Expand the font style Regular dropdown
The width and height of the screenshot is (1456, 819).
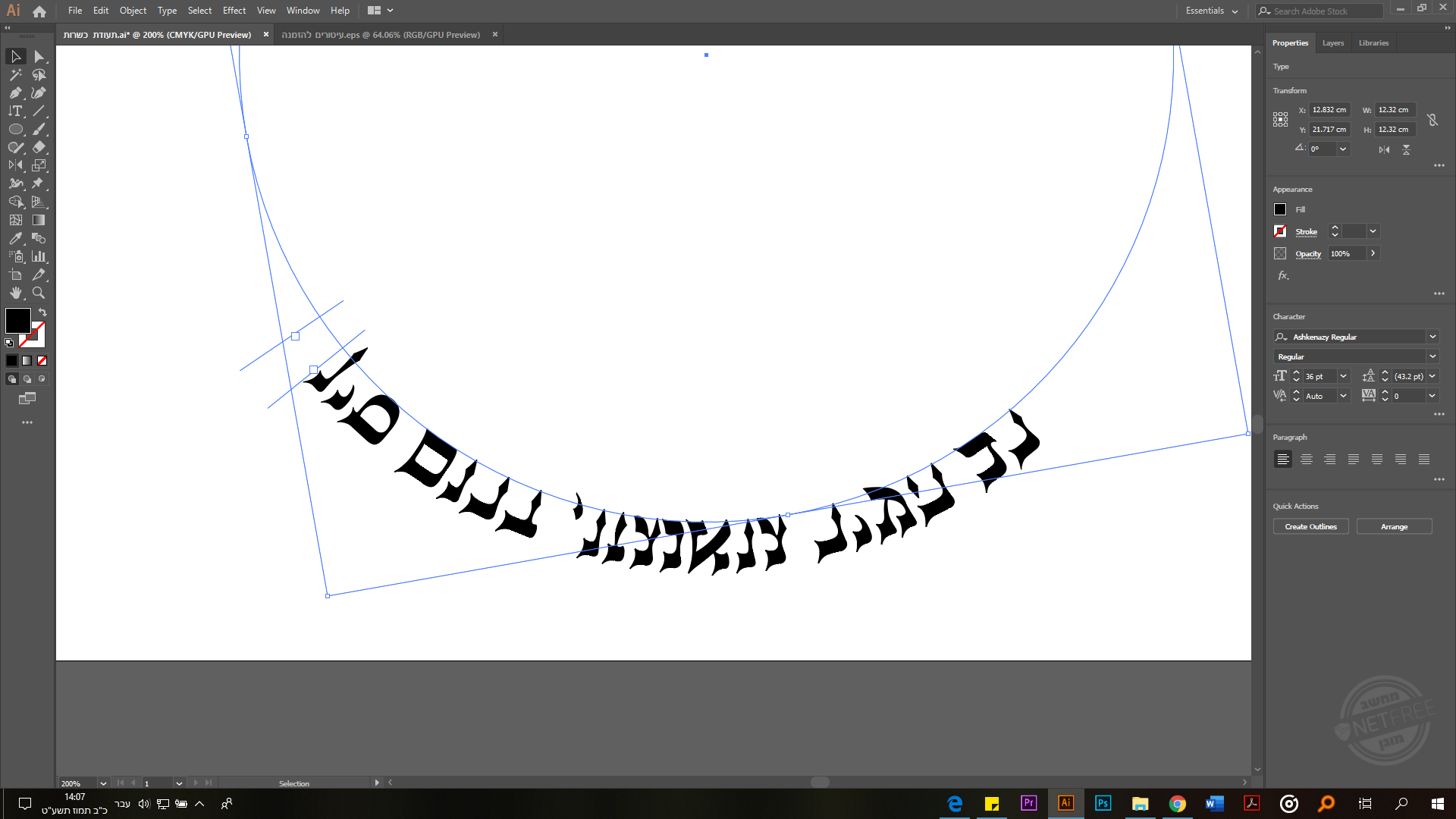[1432, 356]
